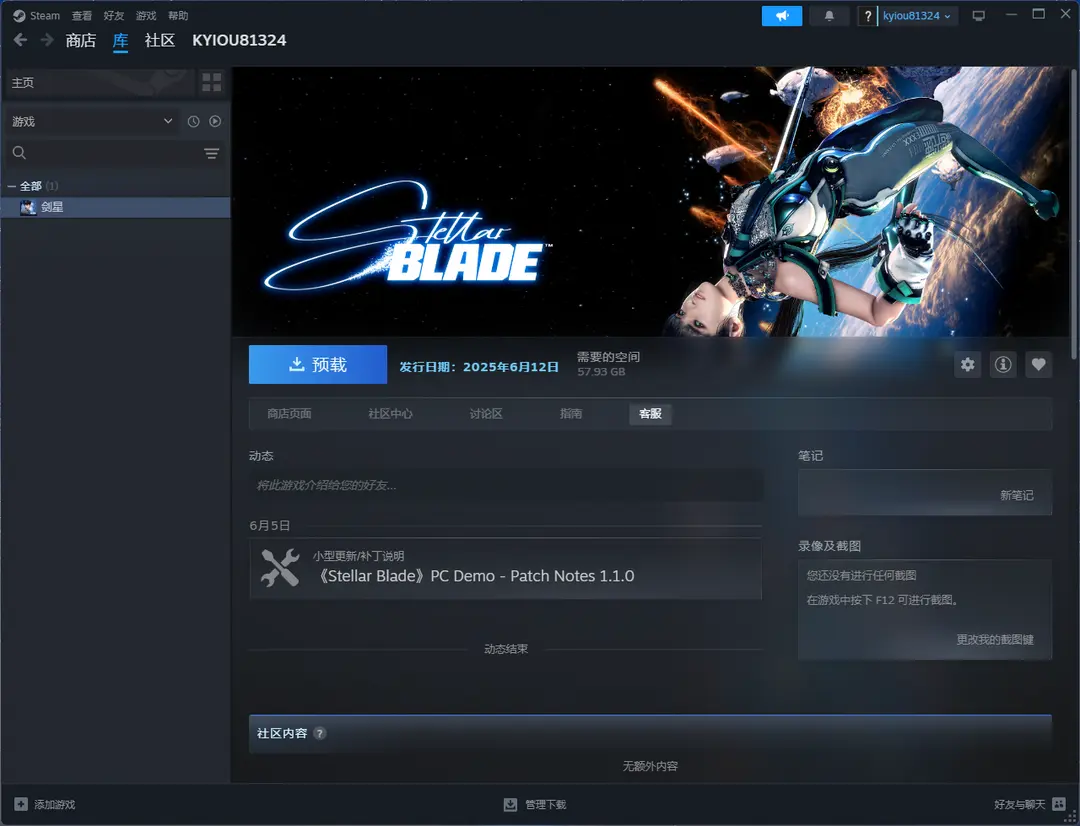Click the 预载 preload button
The height and width of the screenshot is (826, 1080).
point(318,364)
